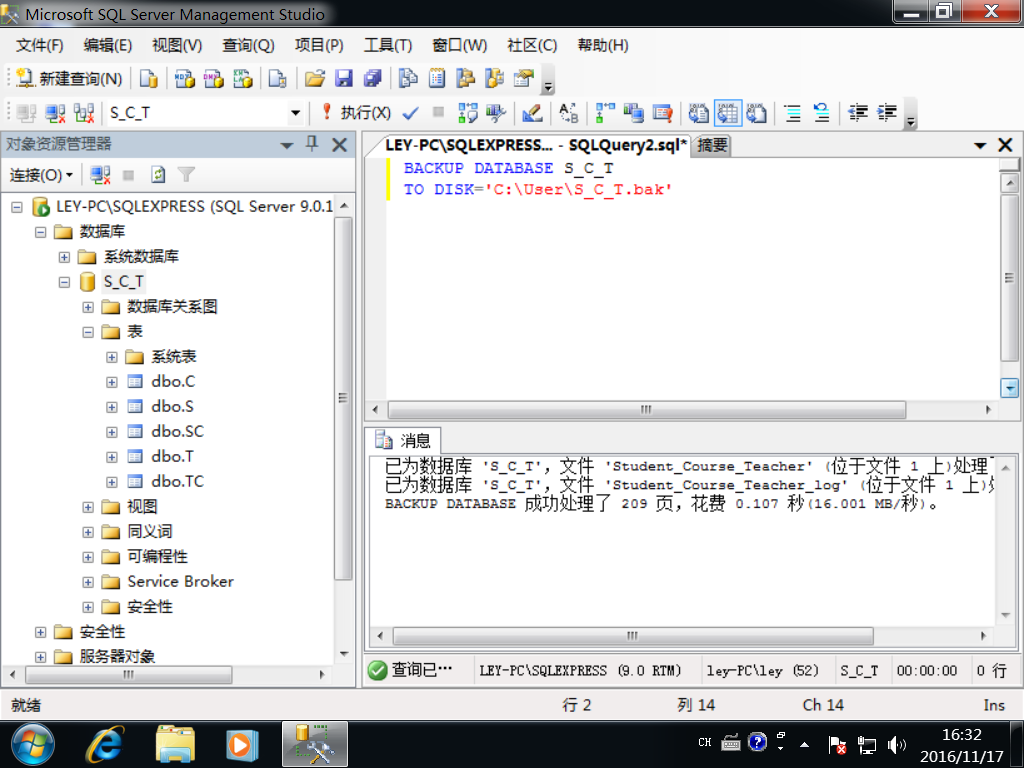Viewport: 1024px width, 768px height.
Task: Refresh the Object Explorer tree
Action: (x=157, y=174)
